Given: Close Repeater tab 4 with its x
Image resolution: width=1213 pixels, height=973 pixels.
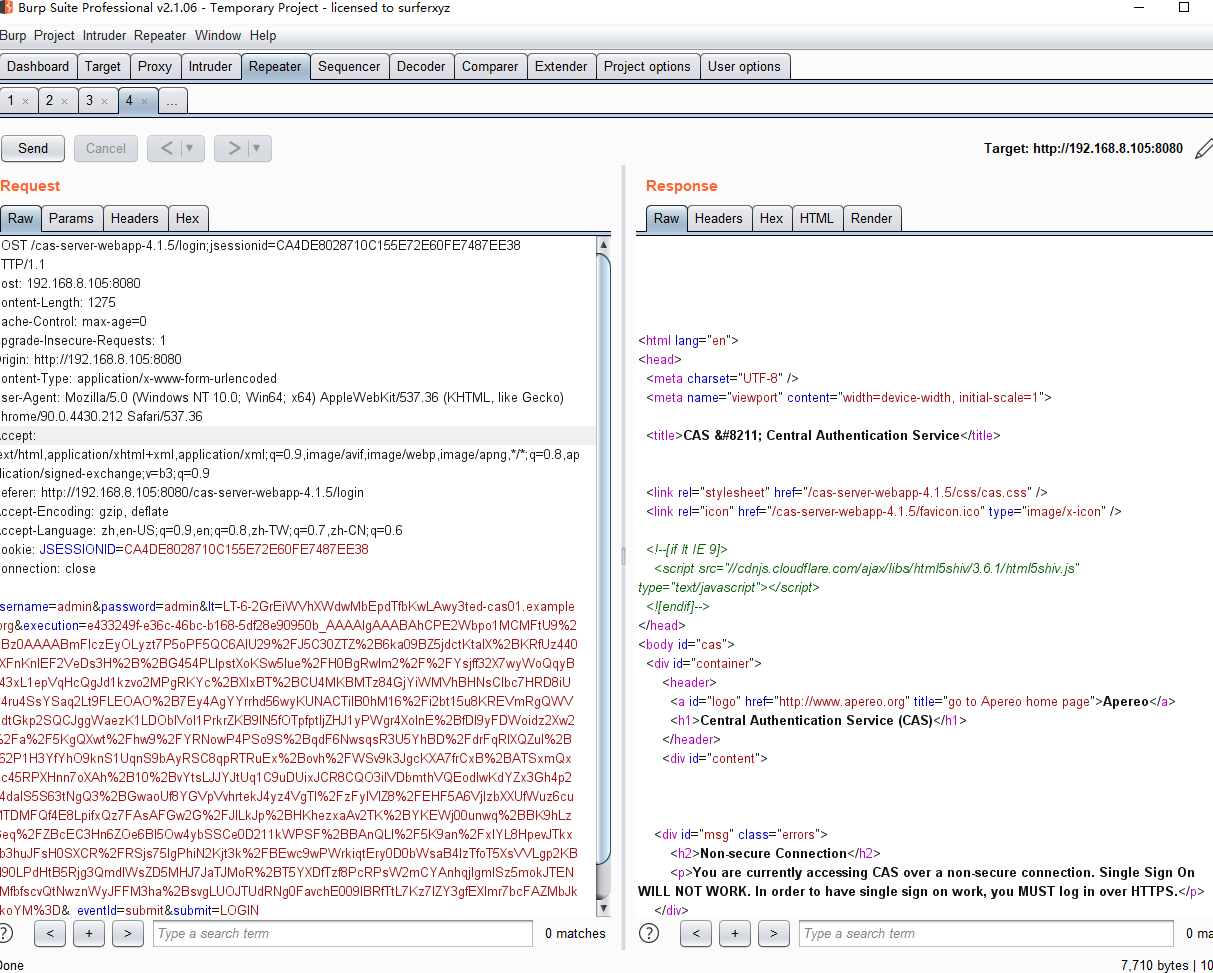Looking at the screenshot, I should [144, 102].
